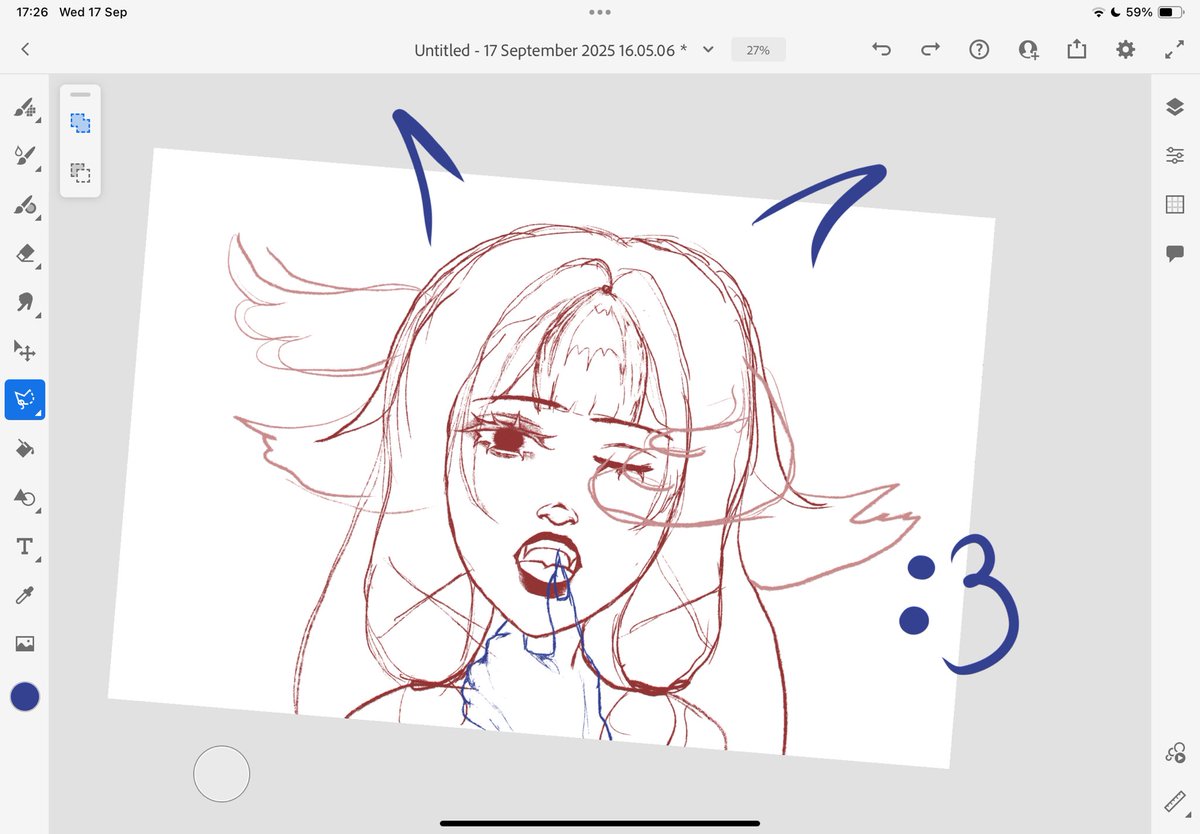This screenshot has width=1200, height=834.
Task: Open the blue color chip picker
Action: tap(25, 697)
